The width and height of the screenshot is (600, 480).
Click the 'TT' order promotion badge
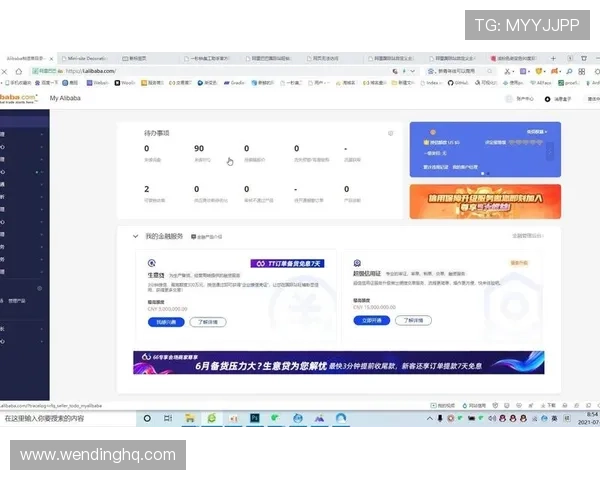(287, 264)
